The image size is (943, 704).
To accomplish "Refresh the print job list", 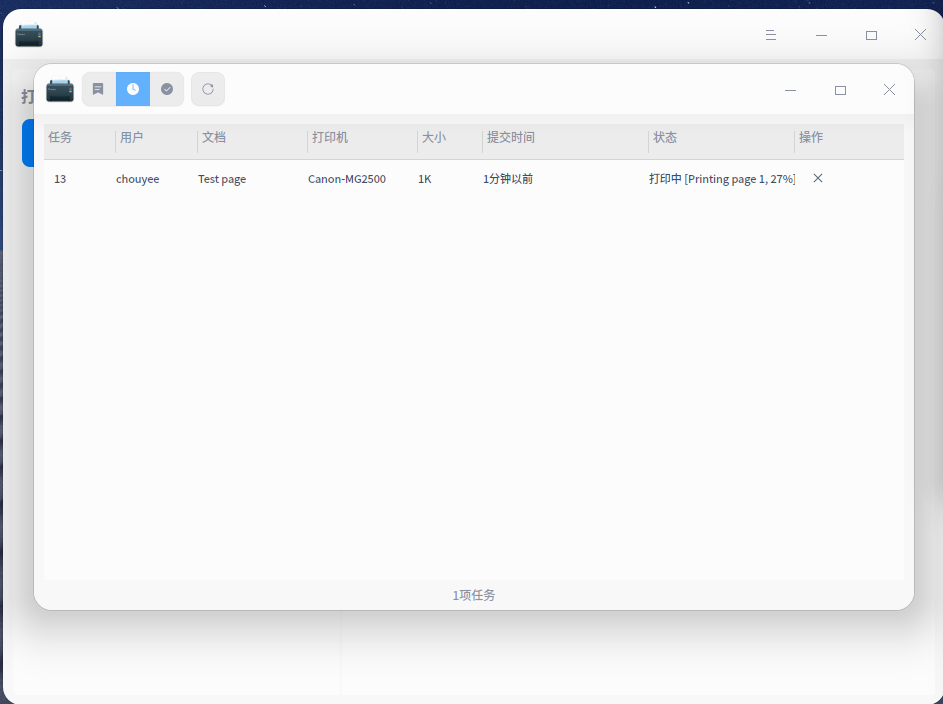I will tap(208, 89).
